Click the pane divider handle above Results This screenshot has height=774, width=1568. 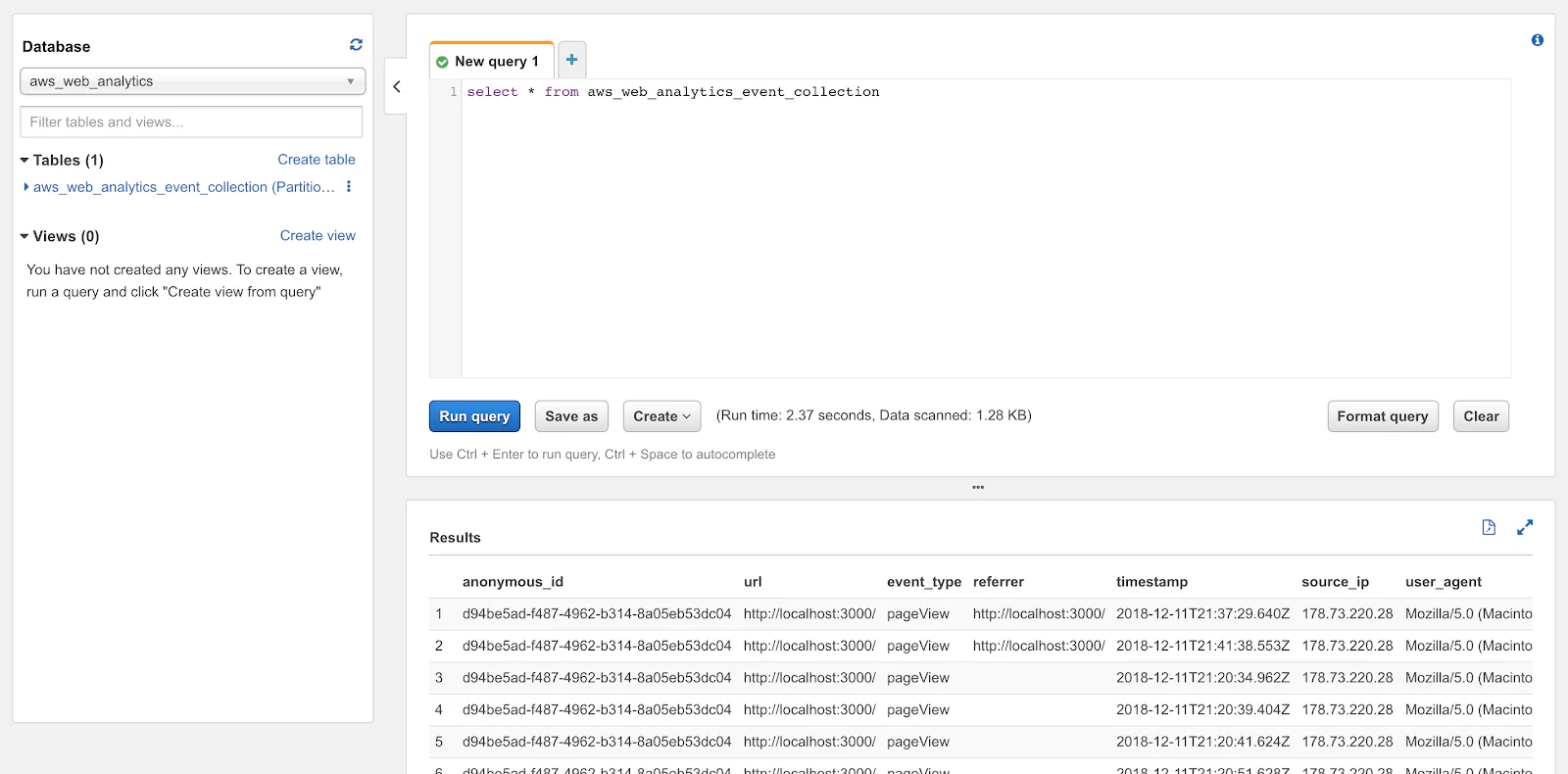pos(978,487)
